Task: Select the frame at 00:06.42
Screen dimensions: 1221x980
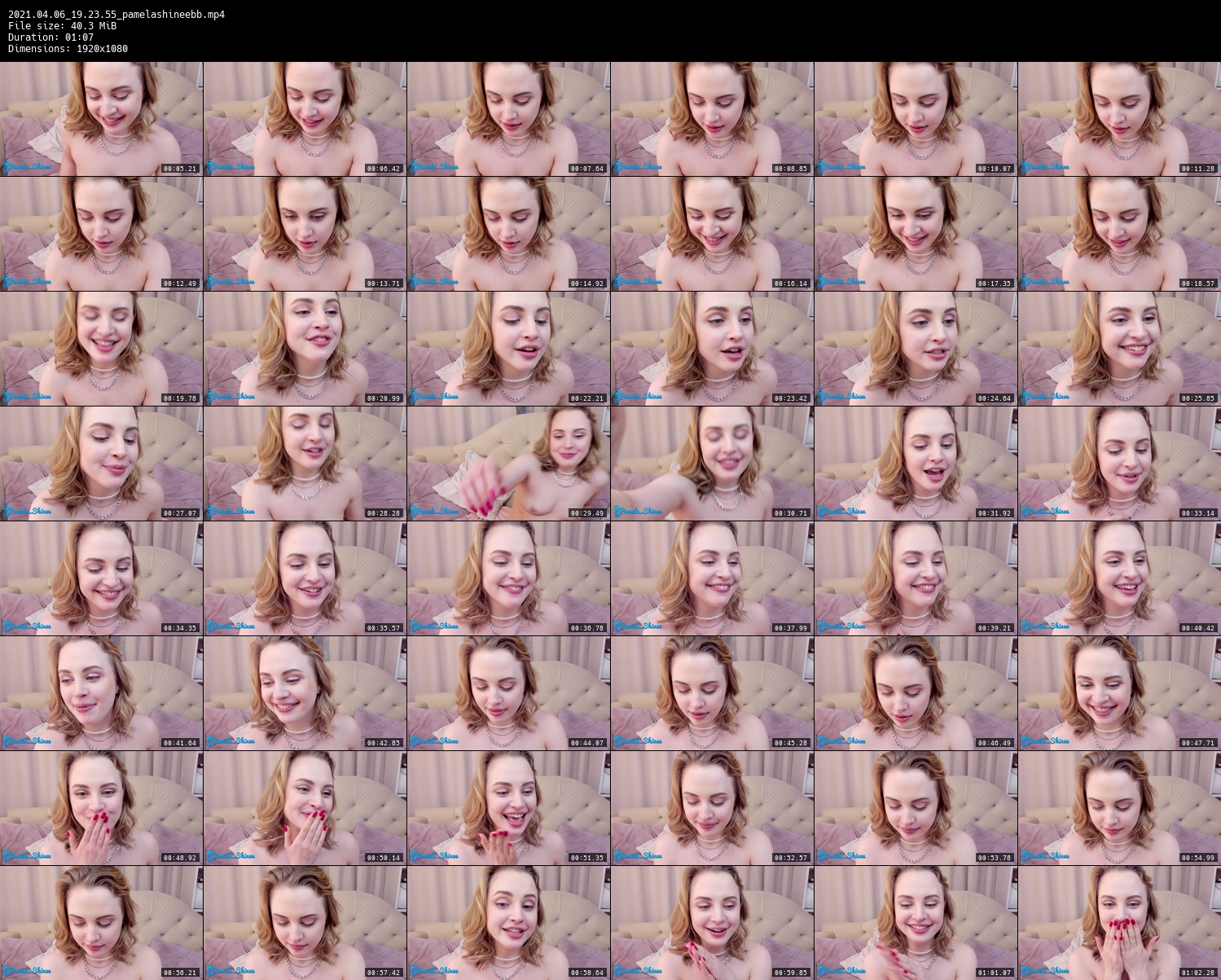Action: 305,119
